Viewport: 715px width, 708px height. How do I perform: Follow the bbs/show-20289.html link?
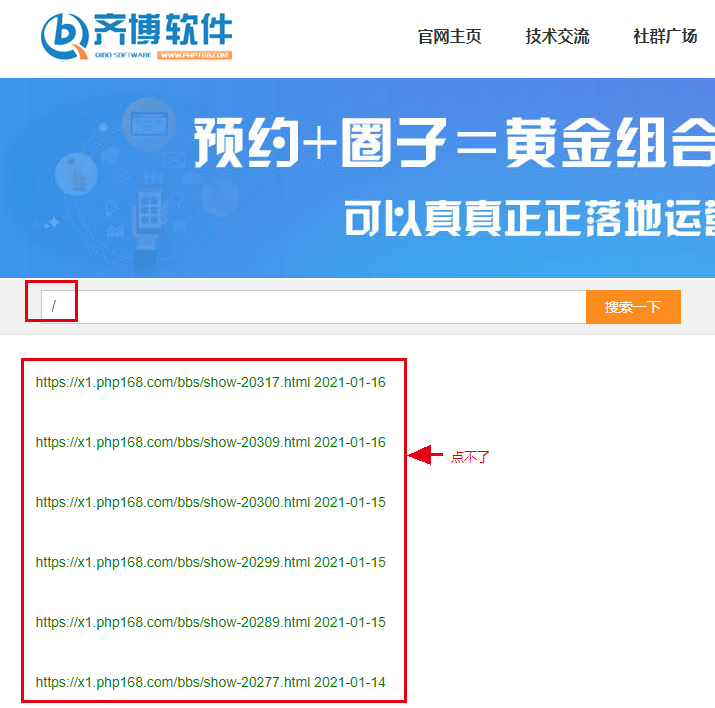pyautogui.click(x=173, y=622)
